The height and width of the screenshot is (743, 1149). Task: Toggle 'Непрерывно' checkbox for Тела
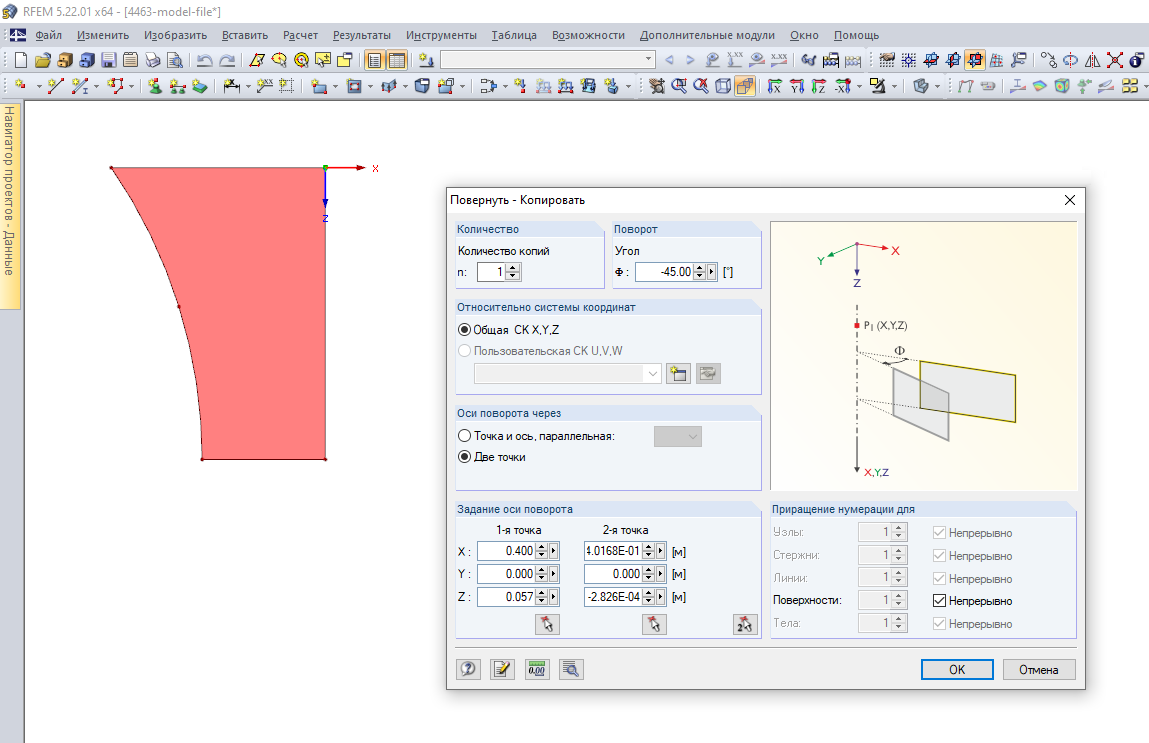[x=939, y=624]
